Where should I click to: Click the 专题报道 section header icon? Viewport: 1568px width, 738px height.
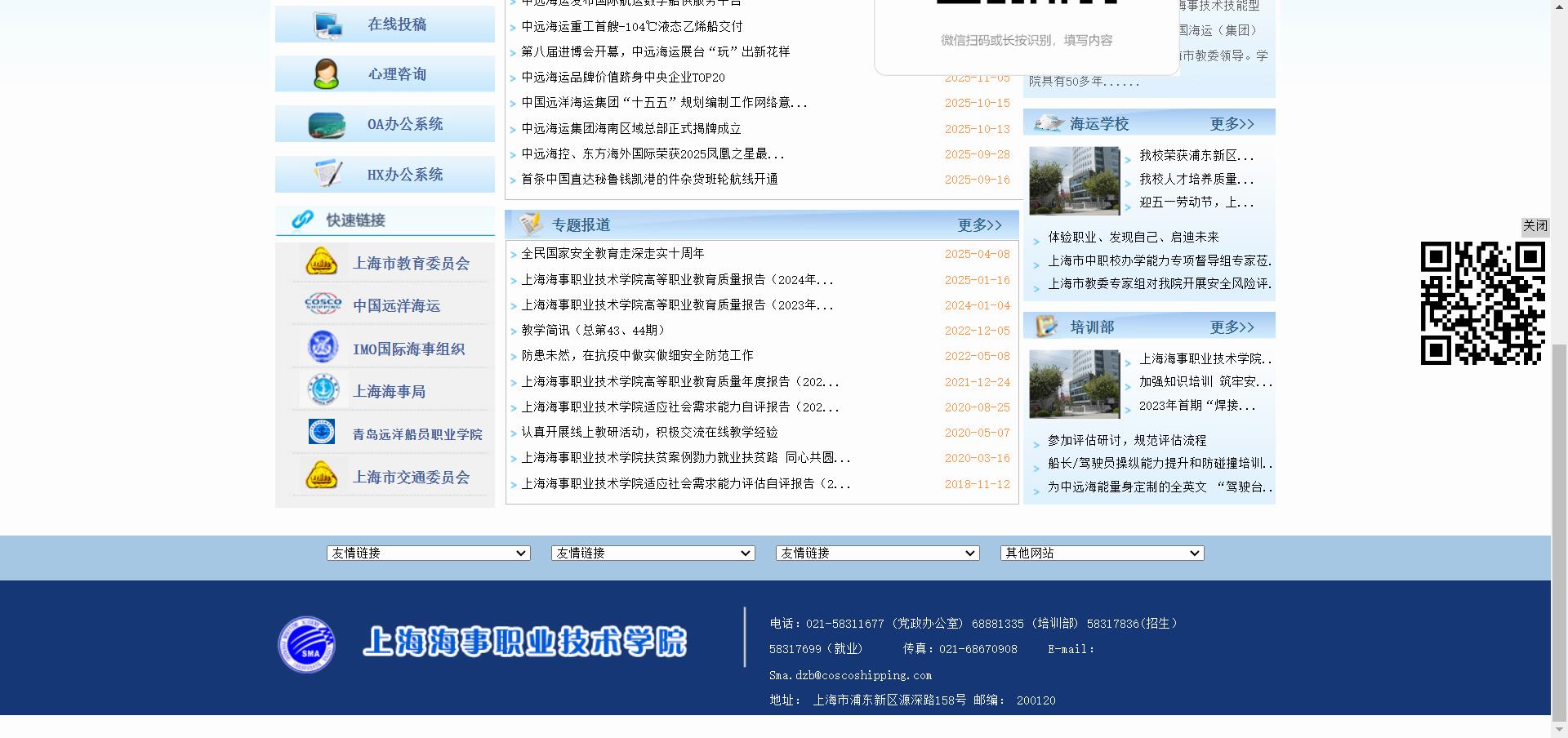(532, 224)
